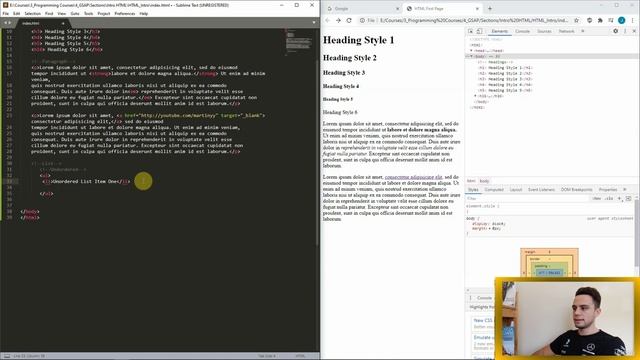Open the Edit menu in Sublime Text
The image size is (640, 360).
click(17, 13)
